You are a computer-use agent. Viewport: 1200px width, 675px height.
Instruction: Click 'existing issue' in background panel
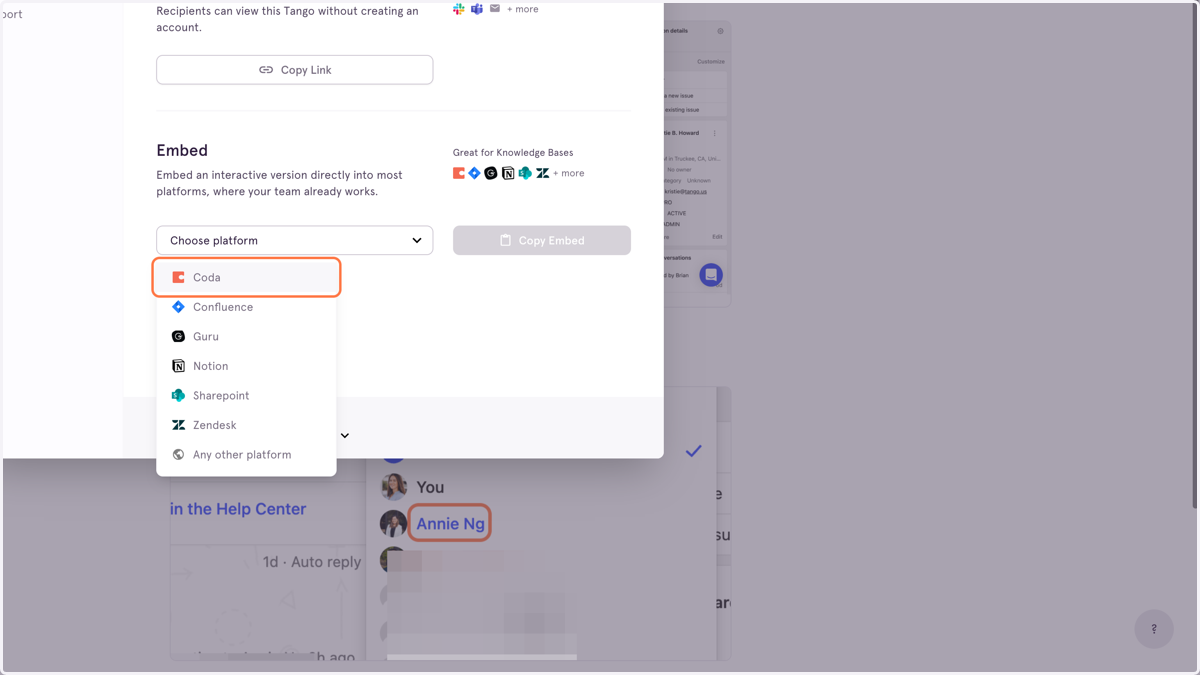tap(681, 110)
